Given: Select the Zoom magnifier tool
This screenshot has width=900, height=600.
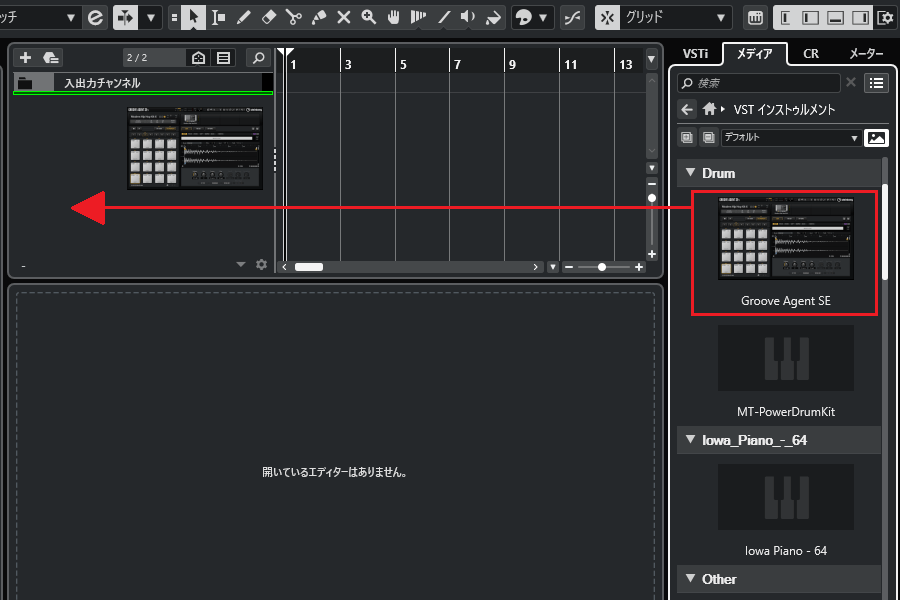Looking at the screenshot, I should (x=368, y=18).
